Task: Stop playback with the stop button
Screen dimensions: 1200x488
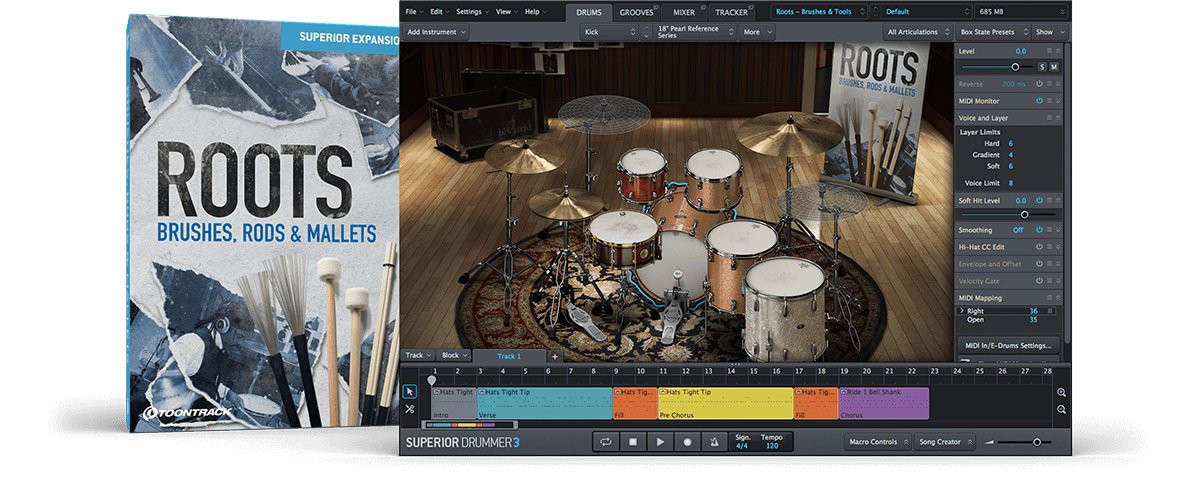Action: click(632, 441)
